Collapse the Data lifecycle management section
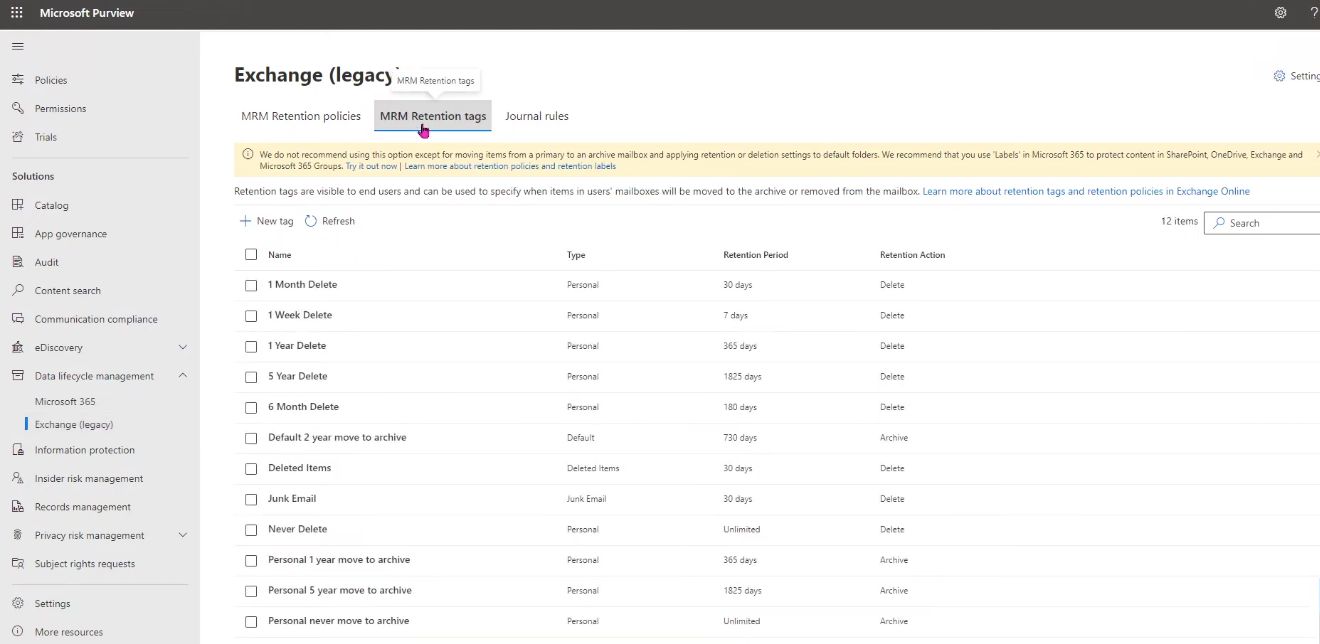Viewport: 1320px width, 644px height. point(181,376)
